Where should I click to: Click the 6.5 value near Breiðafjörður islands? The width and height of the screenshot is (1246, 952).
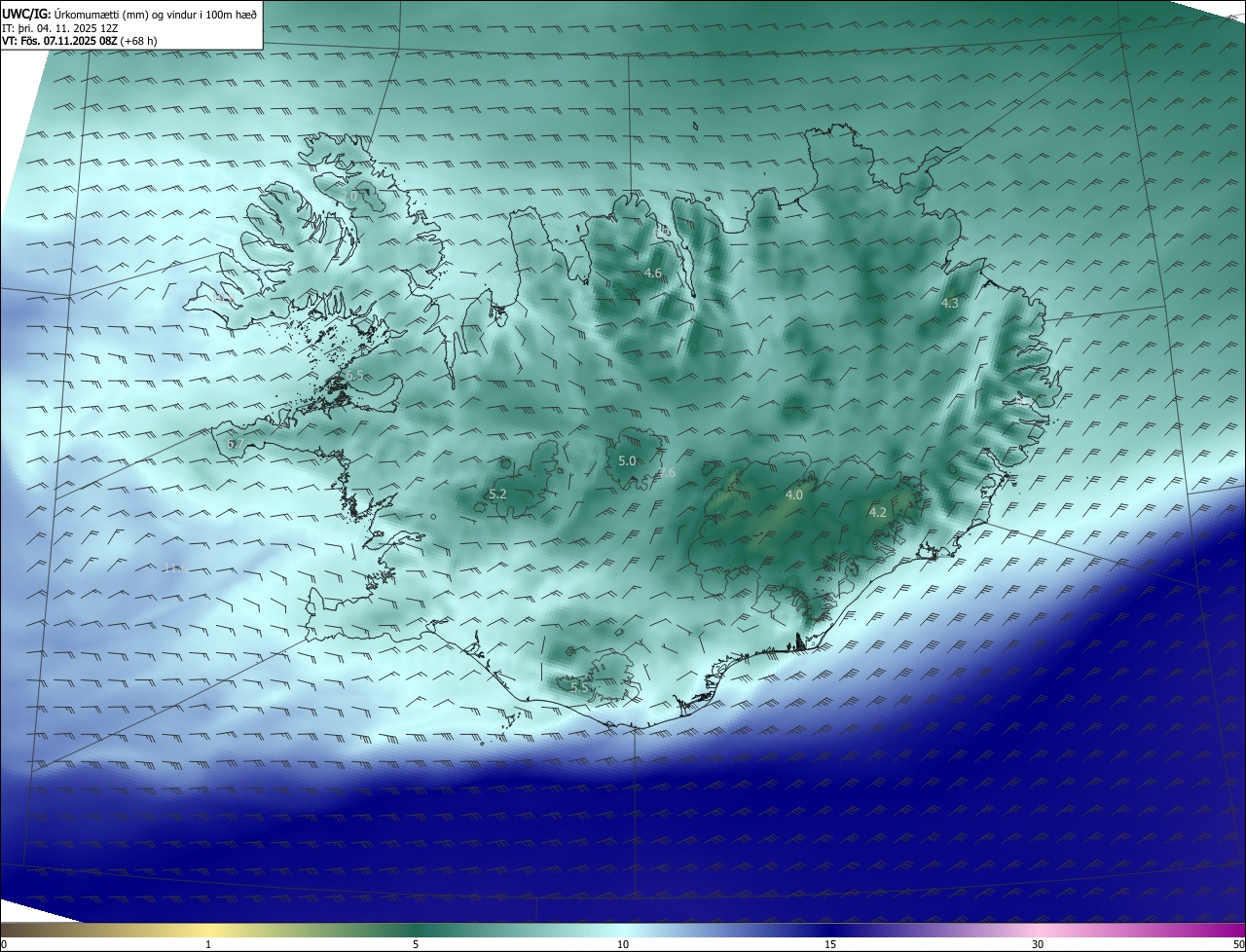354,376
